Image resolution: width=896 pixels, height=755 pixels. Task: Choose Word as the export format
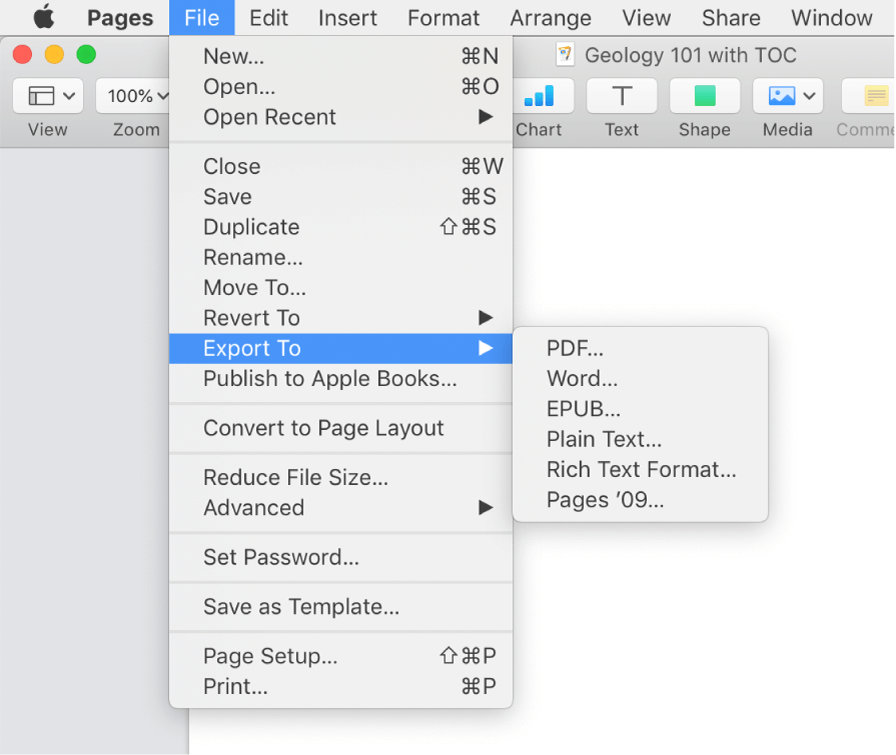(582, 378)
